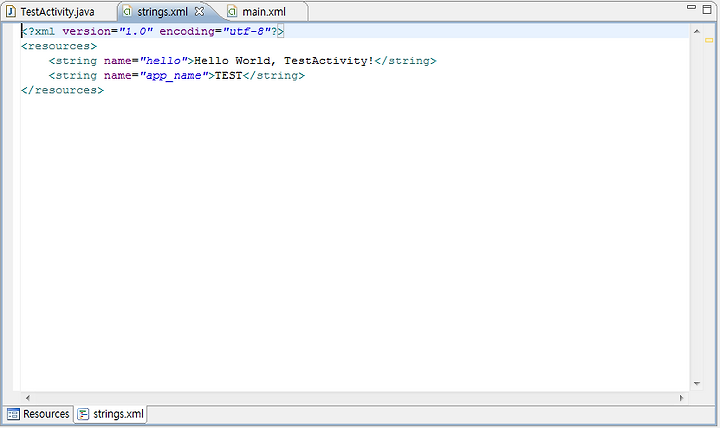Switch to the TestActivity.java tab

point(57,11)
